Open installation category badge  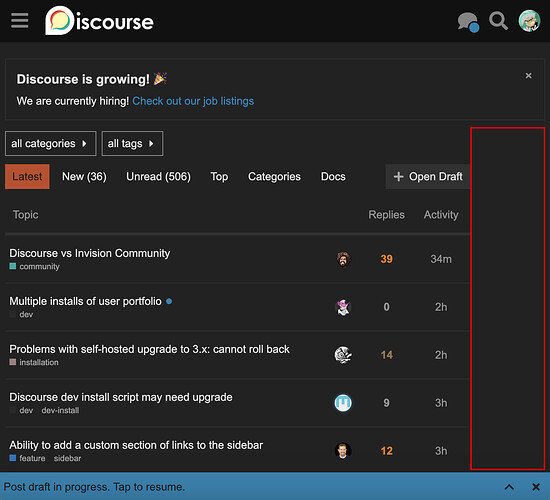click(x=34, y=362)
